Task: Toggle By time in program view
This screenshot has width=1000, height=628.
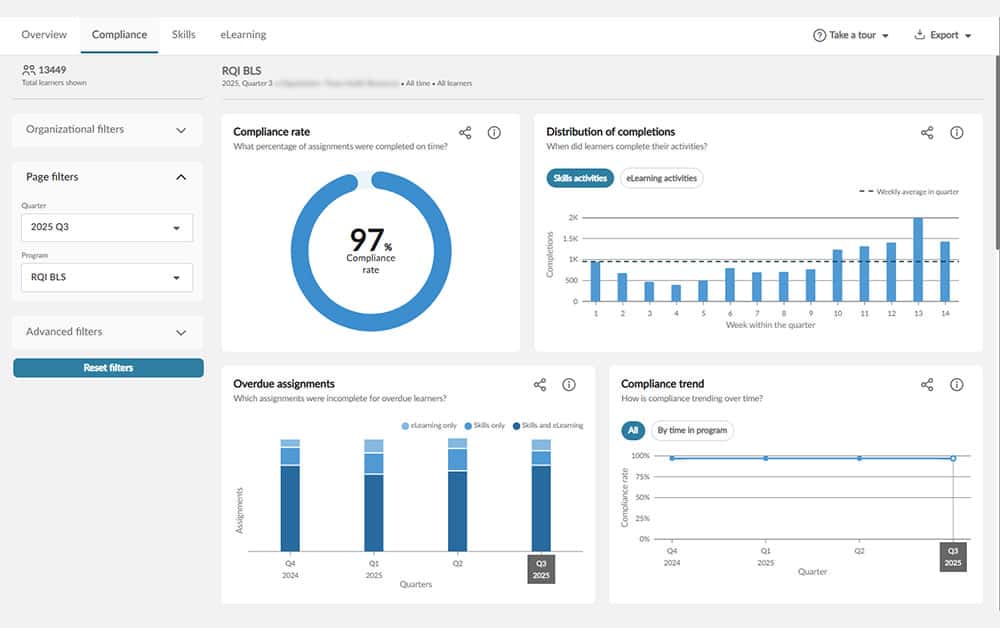Action: click(692, 431)
